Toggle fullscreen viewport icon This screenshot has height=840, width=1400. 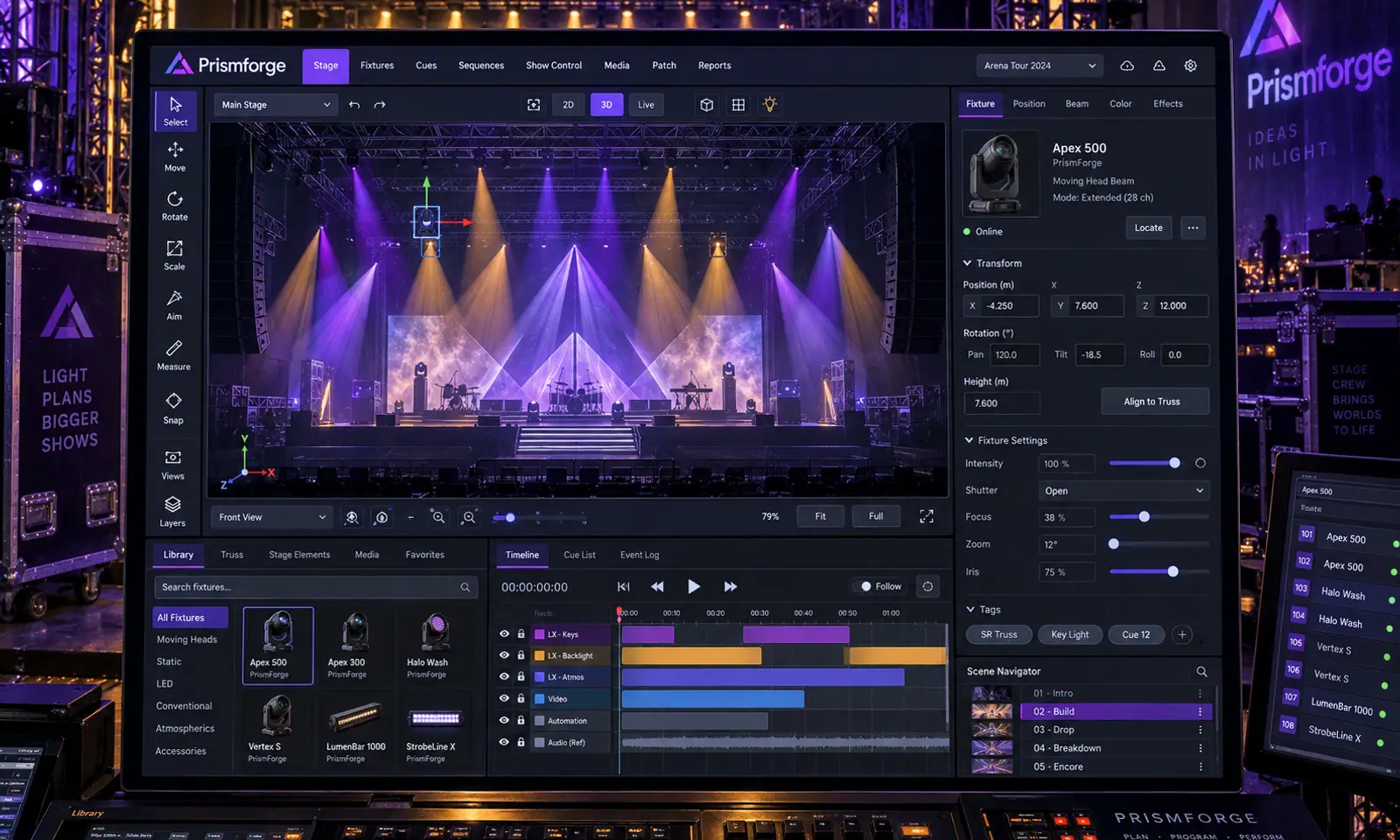click(x=927, y=516)
